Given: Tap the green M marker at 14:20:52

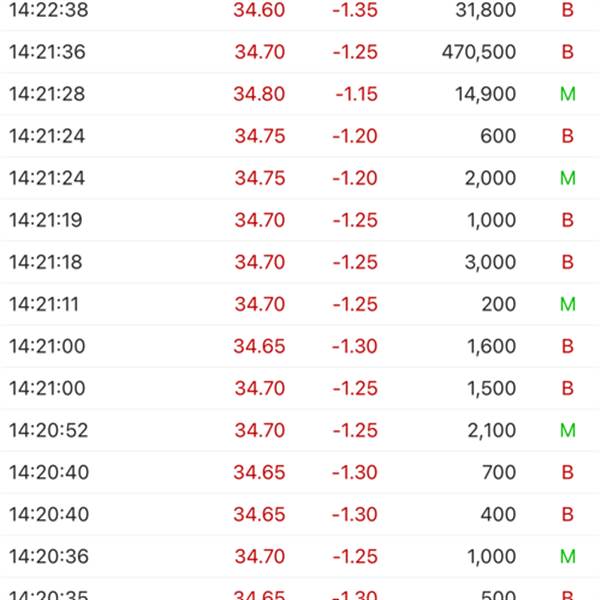Looking at the screenshot, I should coord(567,430).
